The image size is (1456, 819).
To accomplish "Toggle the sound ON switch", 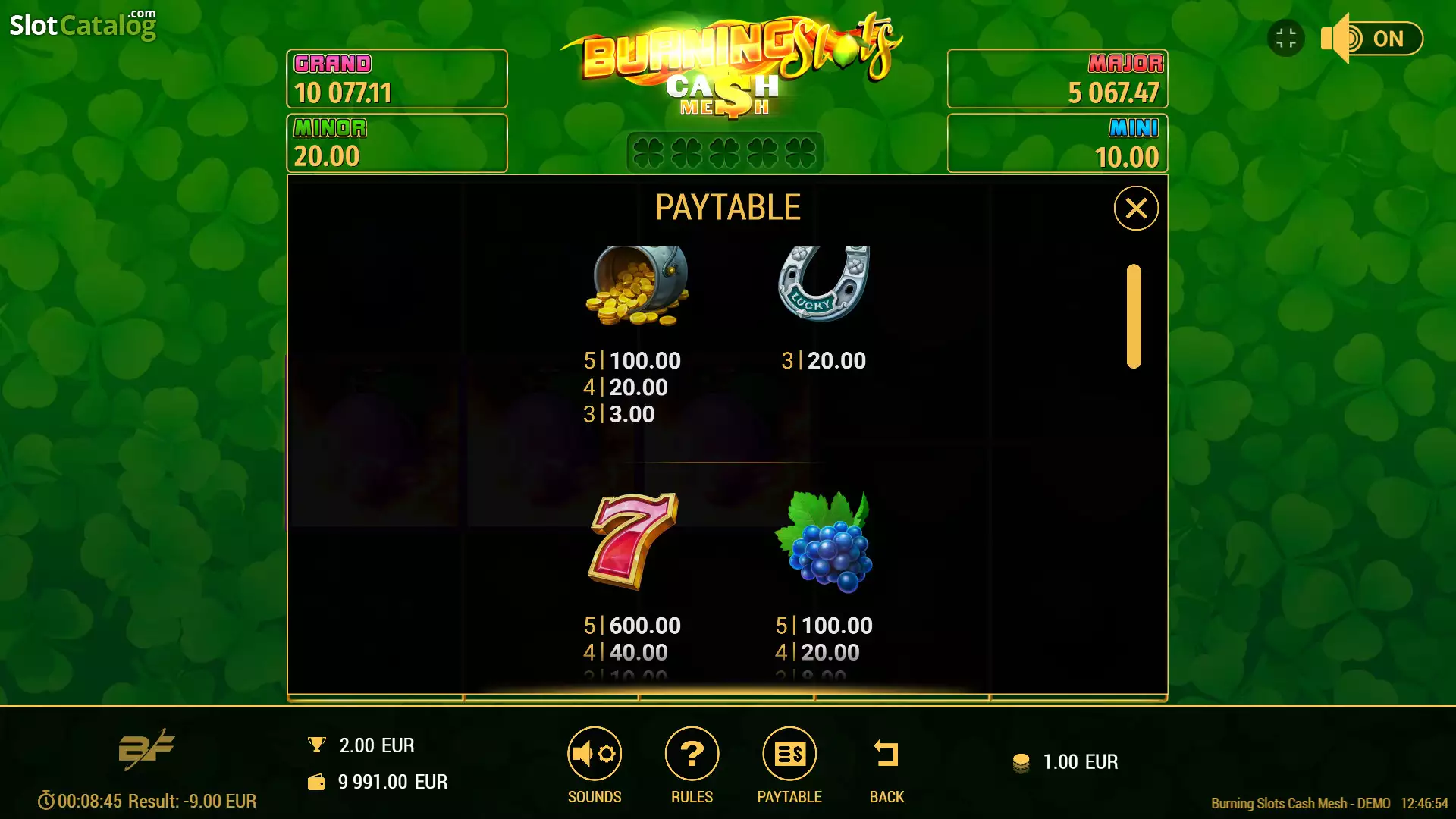I will pos(1373,39).
